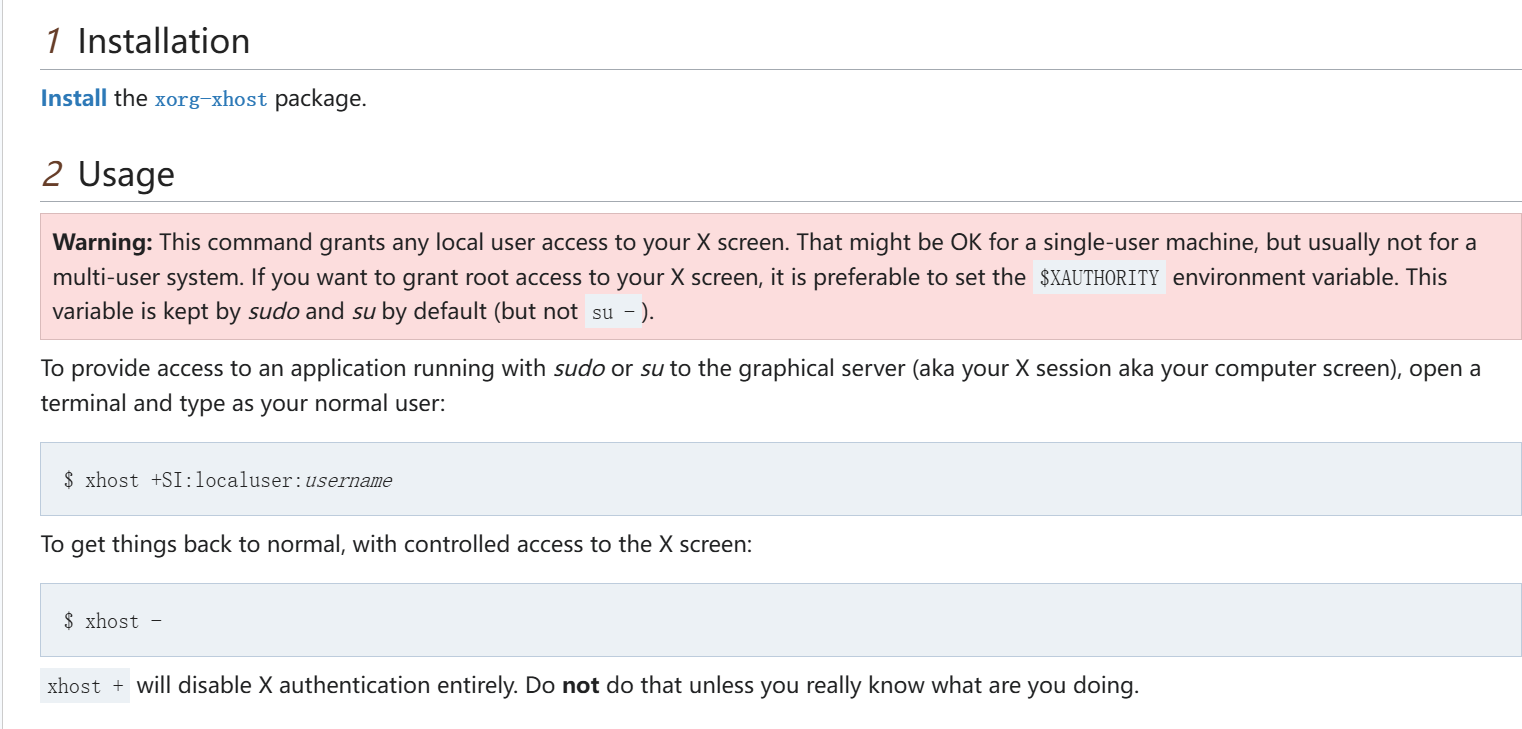Click italic "sudo" inside the warning box
The height and width of the screenshot is (729, 1522).
pyautogui.click(x=272, y=311)
